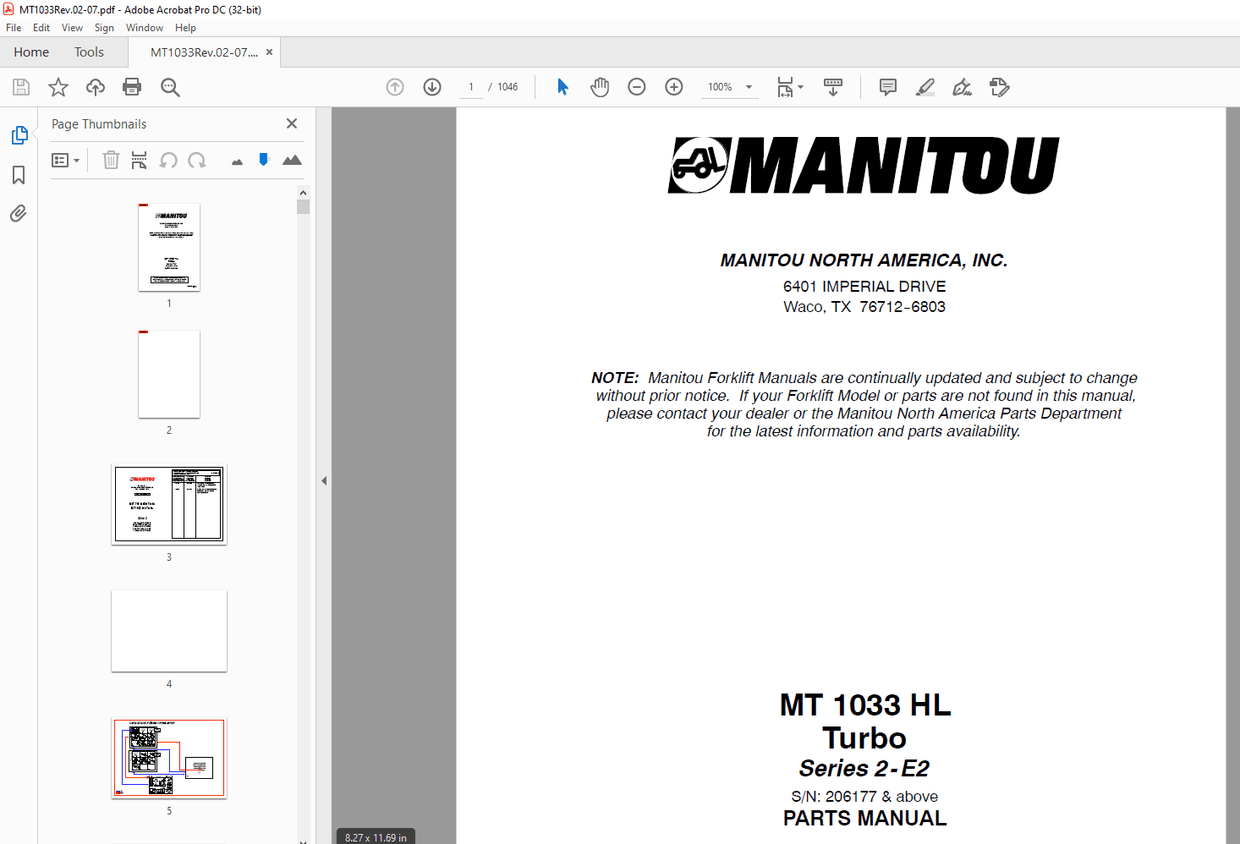This screenshot has width=1240, height=844.
Task: Enlarge page thumbnails
Action: pos(291,160)
